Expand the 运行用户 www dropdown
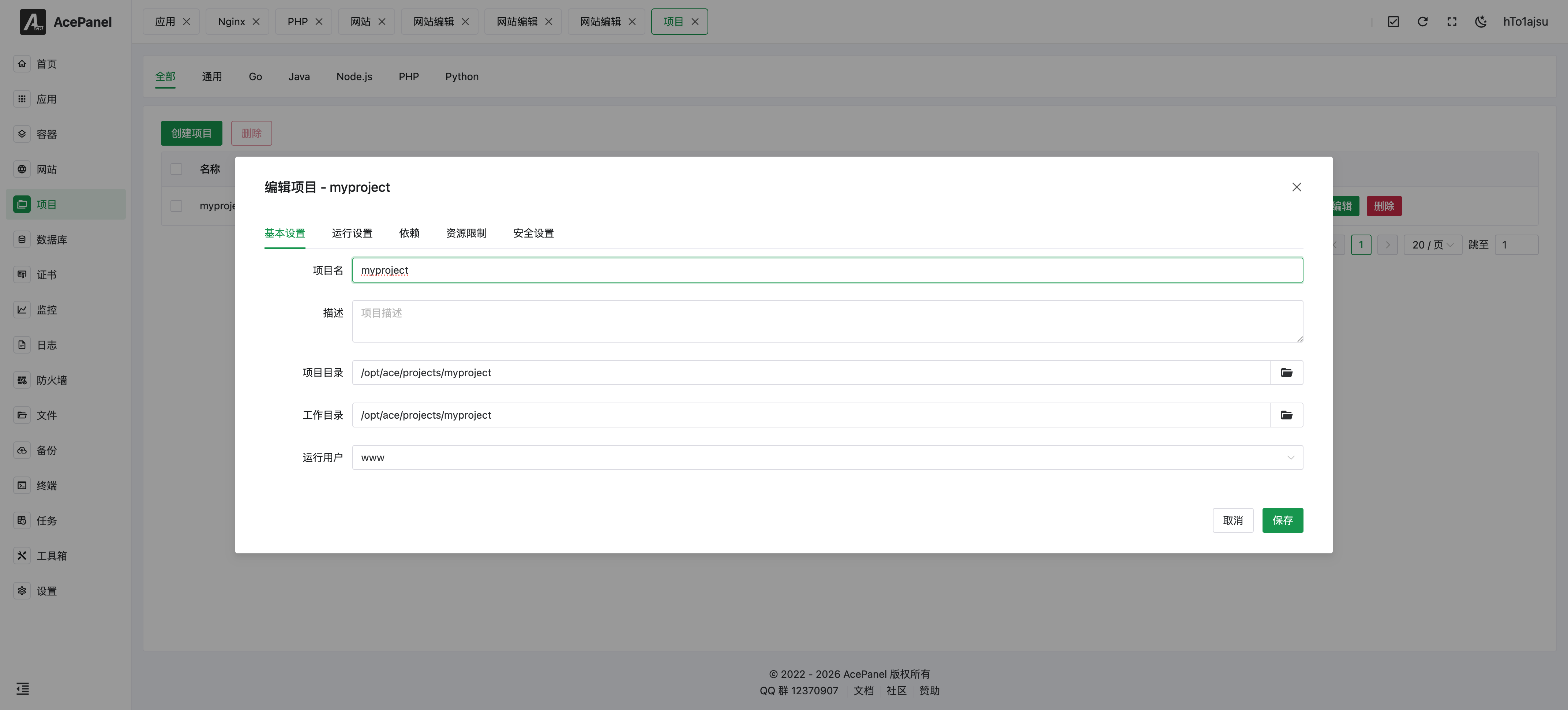Image resolution: width=1568 pixels, height=710 pixels. click(827, 457)
